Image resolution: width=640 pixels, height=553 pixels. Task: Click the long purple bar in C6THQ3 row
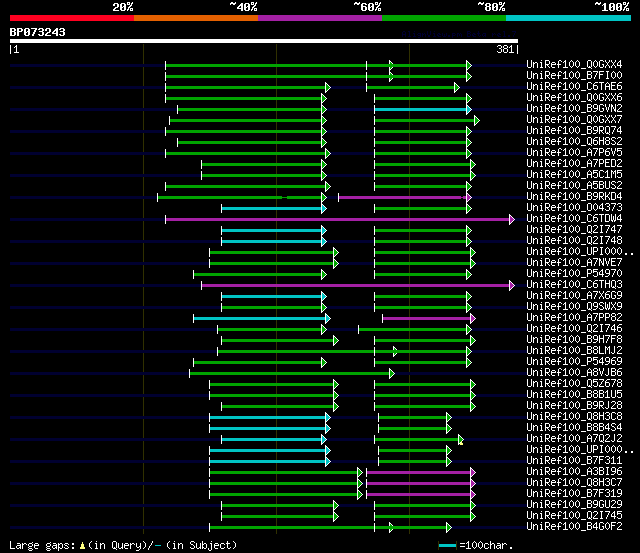click(358, 285)
